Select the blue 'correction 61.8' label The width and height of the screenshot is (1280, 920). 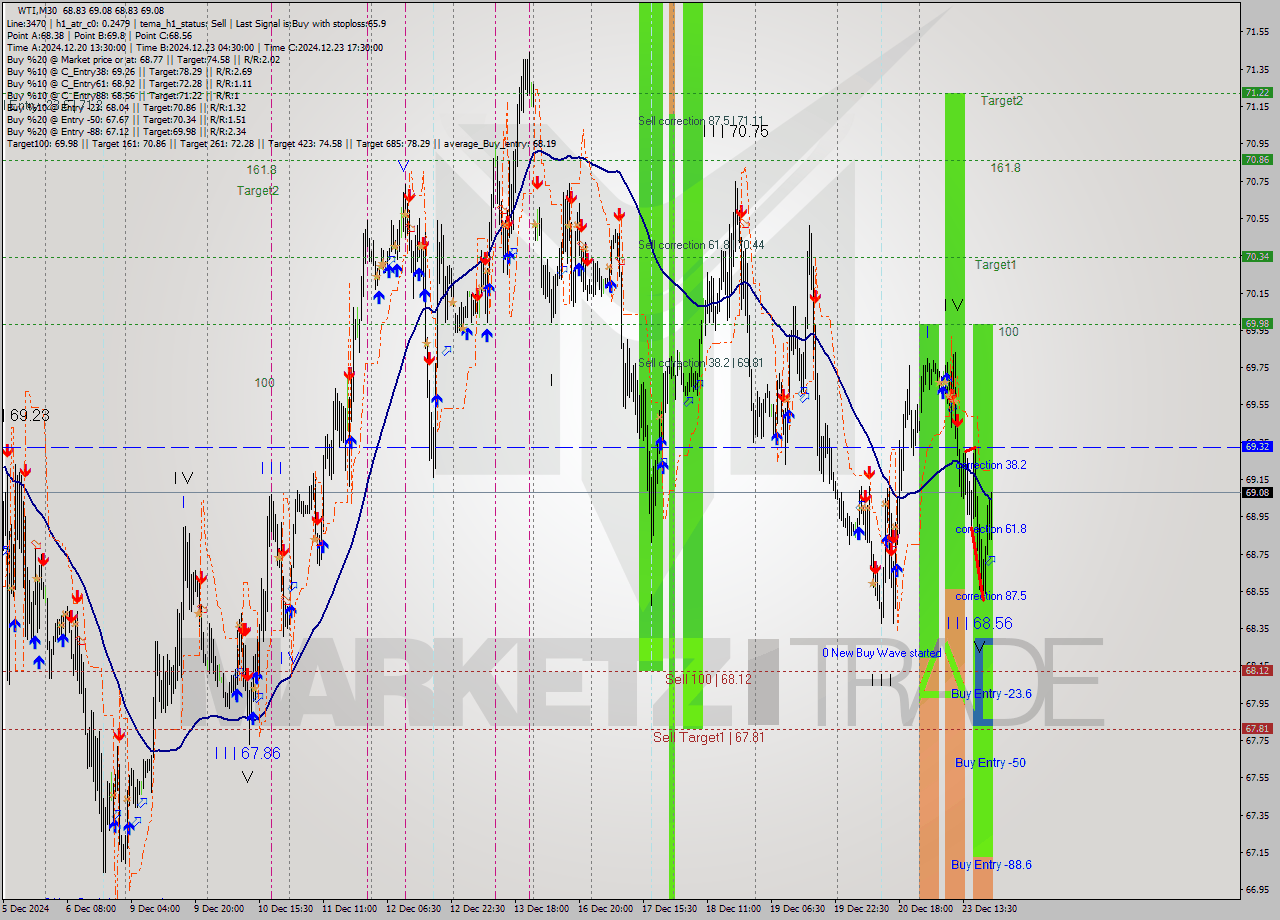(x=990, y=529)
